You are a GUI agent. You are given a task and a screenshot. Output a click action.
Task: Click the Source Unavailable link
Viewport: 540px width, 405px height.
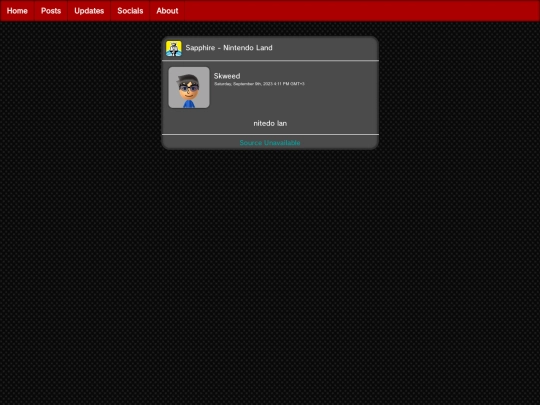tap(270, 143)
